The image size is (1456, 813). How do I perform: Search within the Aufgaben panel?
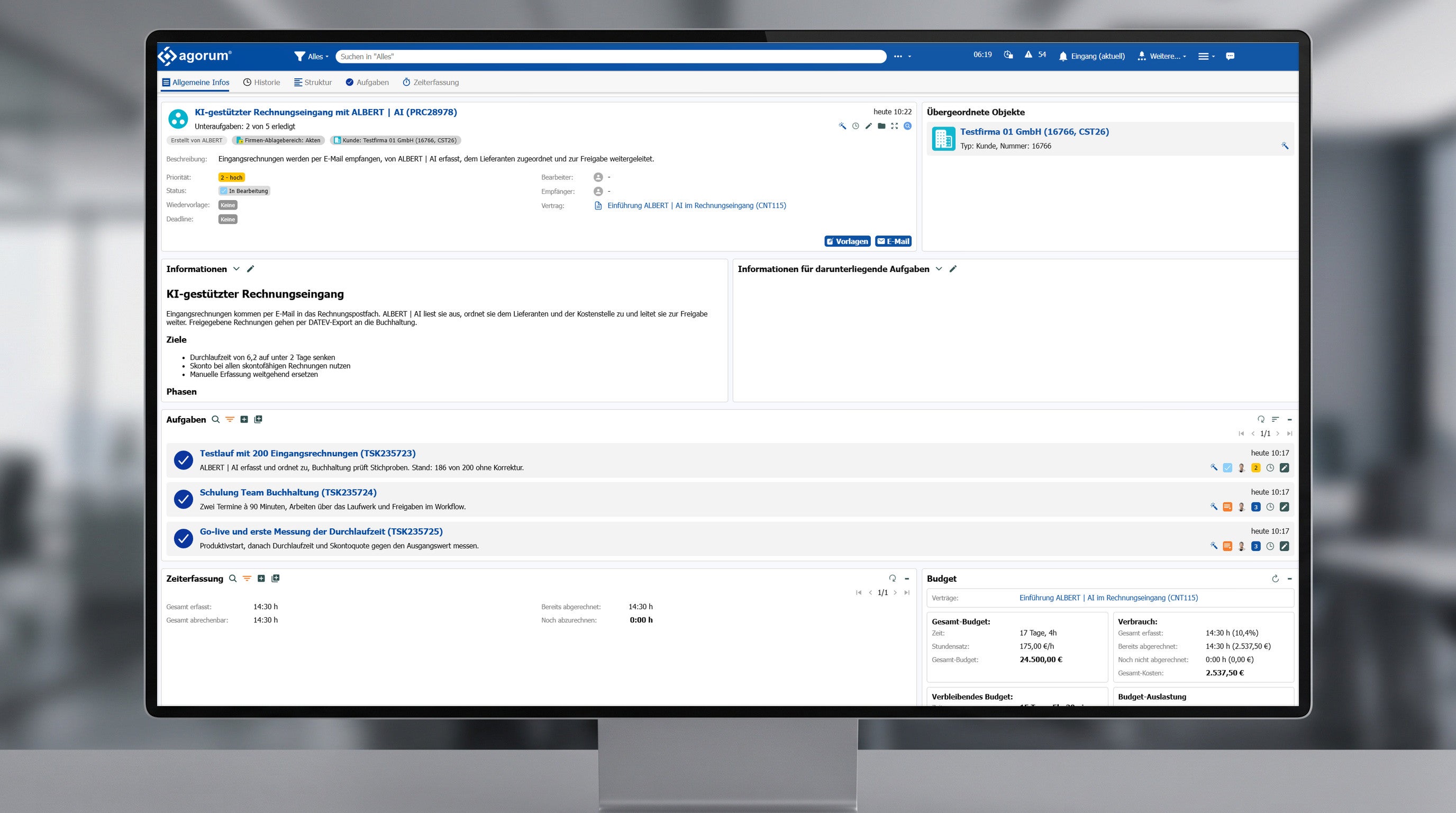pos(215,420)
